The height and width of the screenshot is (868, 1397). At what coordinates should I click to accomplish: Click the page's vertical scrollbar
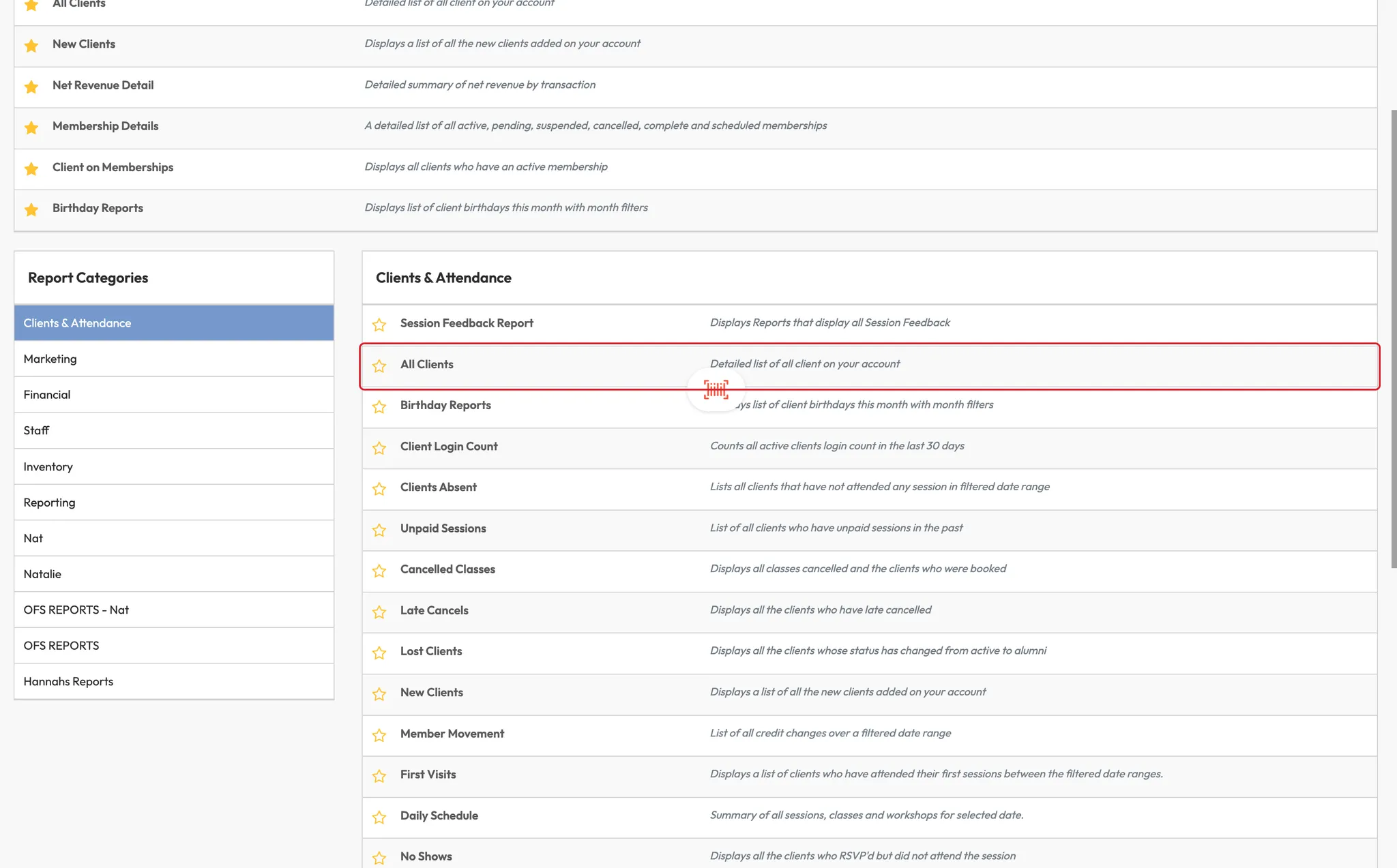pos(1394,338)
